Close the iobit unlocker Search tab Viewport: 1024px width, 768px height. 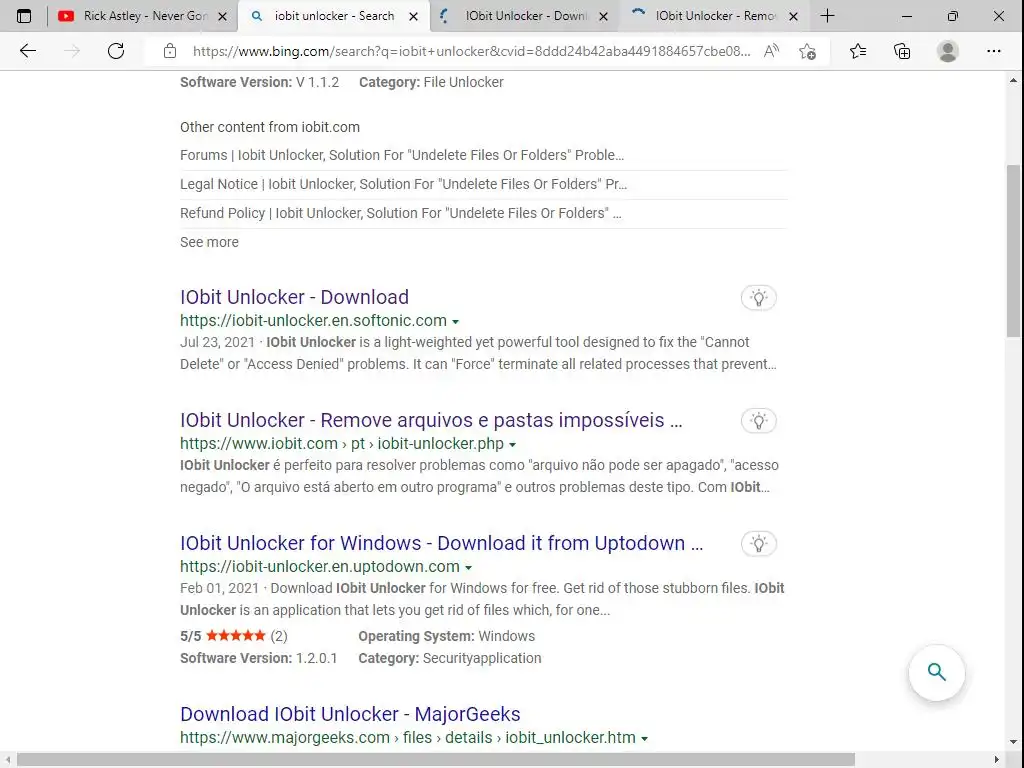pos(413,16)
